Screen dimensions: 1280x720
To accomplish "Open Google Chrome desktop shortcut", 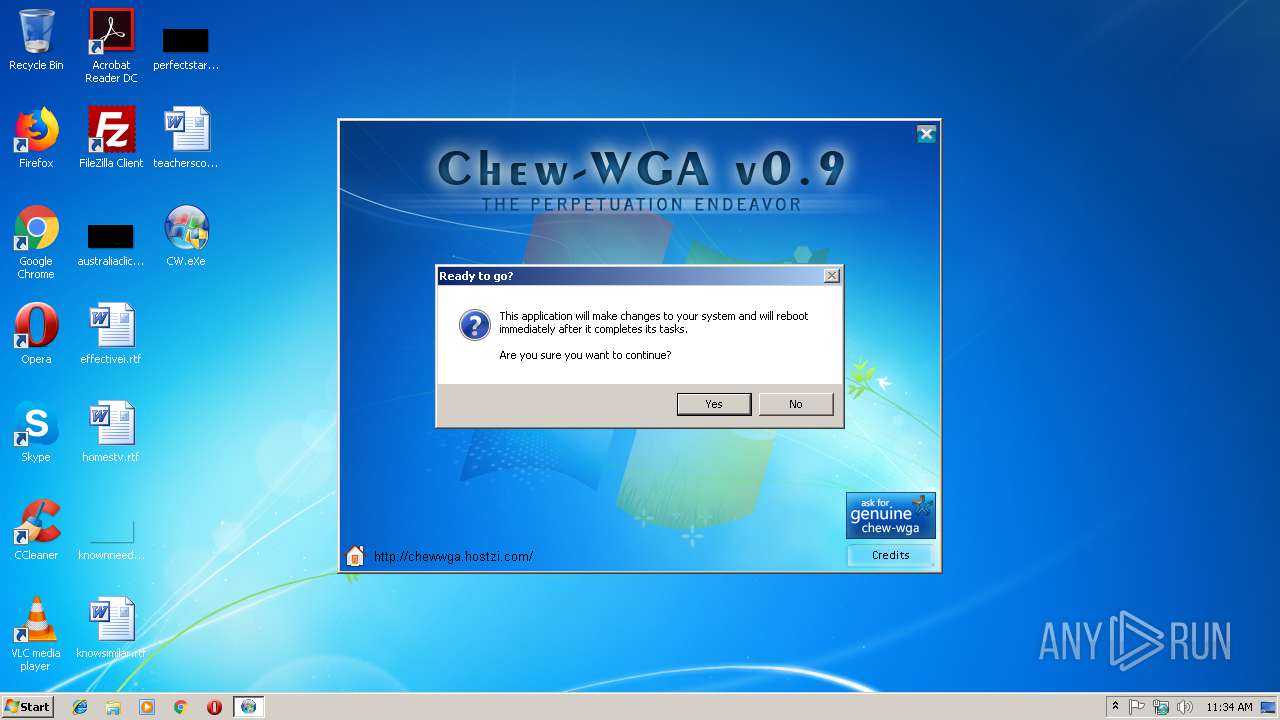I will point(36,242).
